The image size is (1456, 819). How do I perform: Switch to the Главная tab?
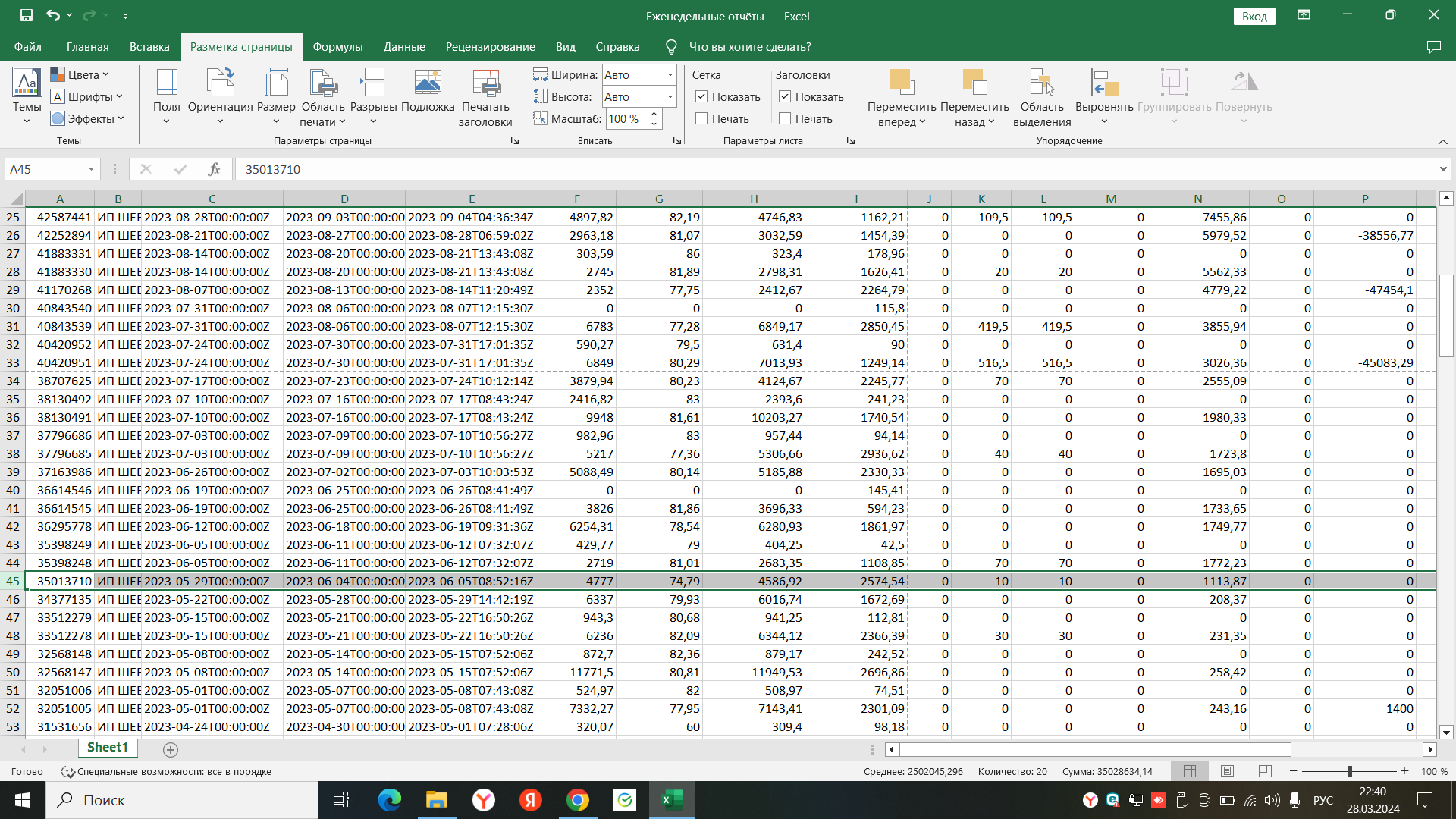tap(87, 47)
